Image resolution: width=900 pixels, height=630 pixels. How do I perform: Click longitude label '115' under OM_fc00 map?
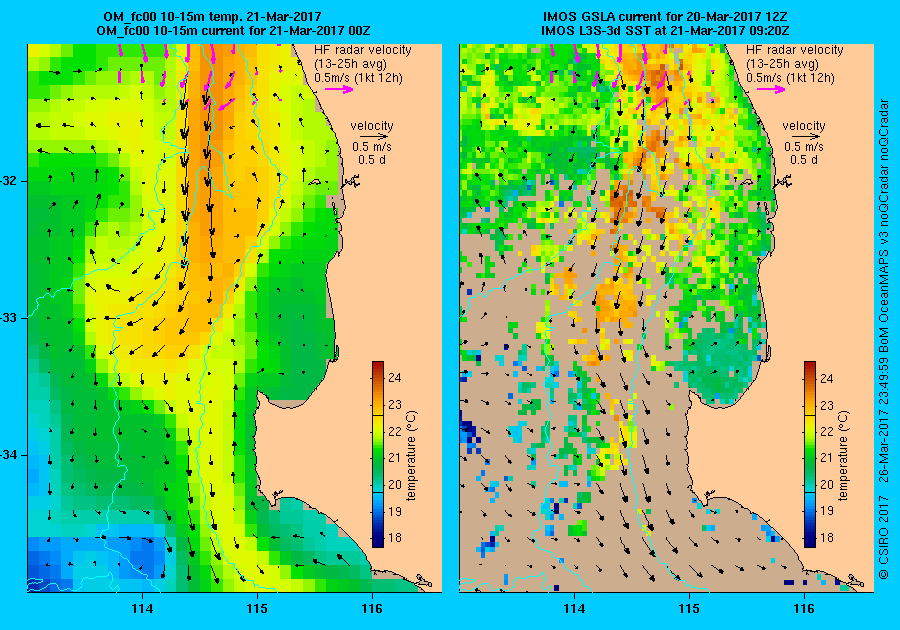coord(257,609)
